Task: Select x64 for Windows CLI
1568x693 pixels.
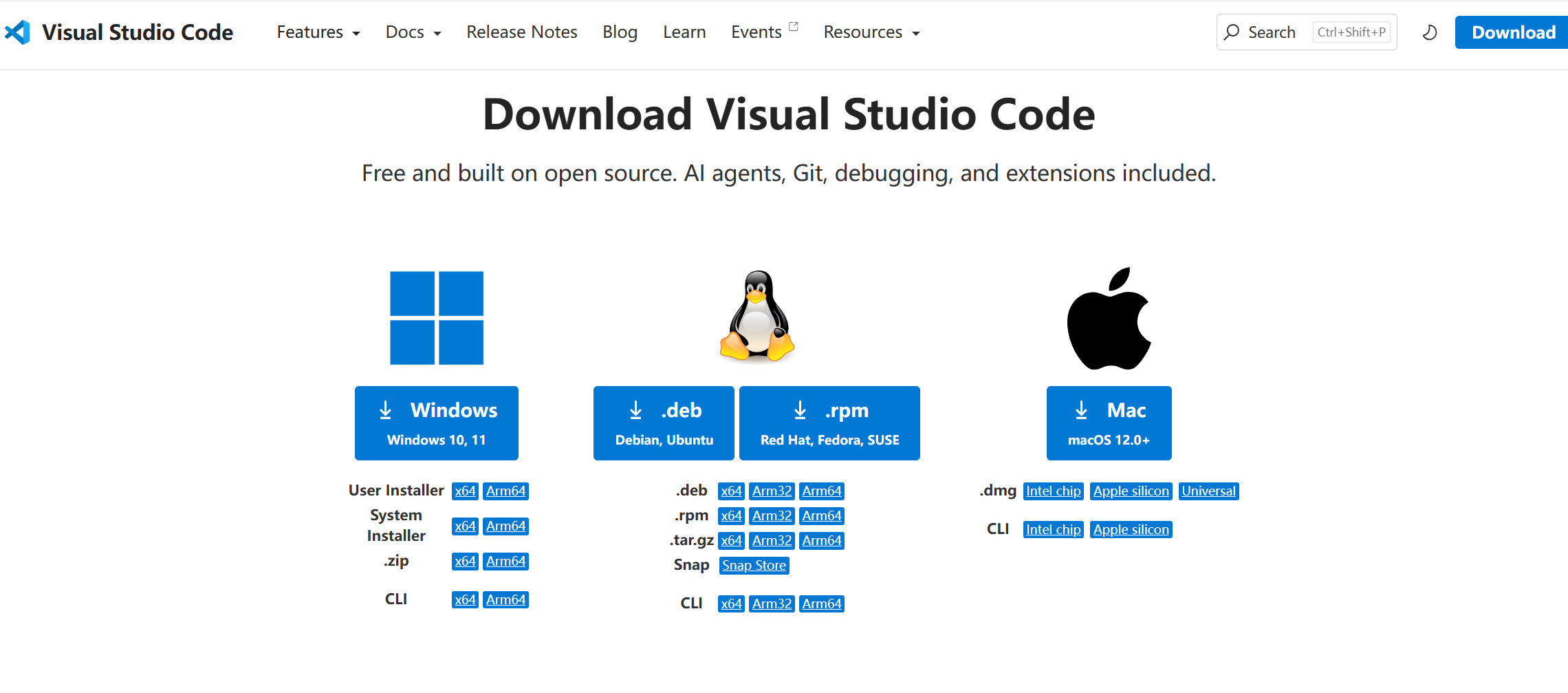Action: point(465,600)
